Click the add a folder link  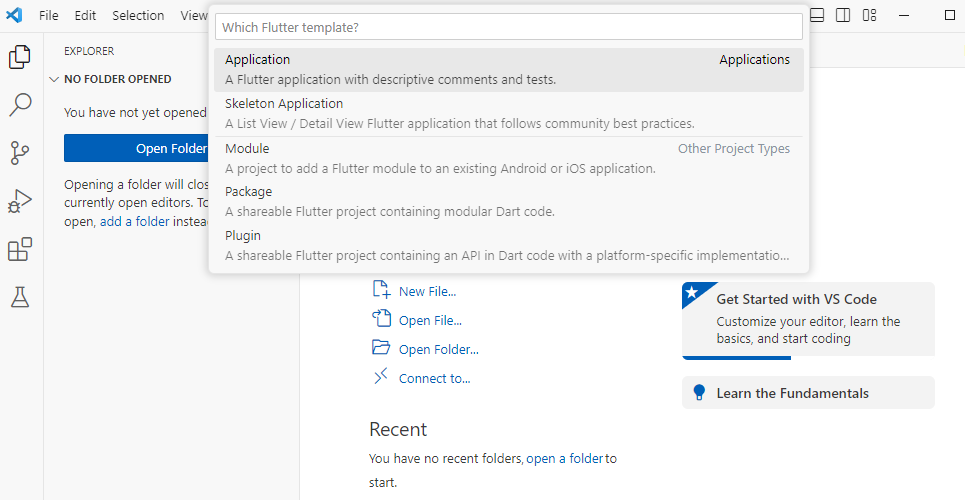point(134,222)
